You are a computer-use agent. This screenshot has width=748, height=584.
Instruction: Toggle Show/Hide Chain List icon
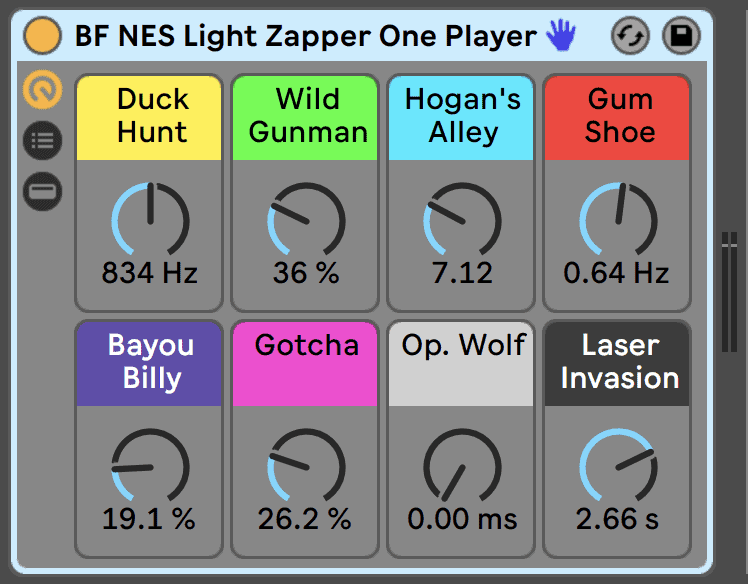[x=42, y=140]
